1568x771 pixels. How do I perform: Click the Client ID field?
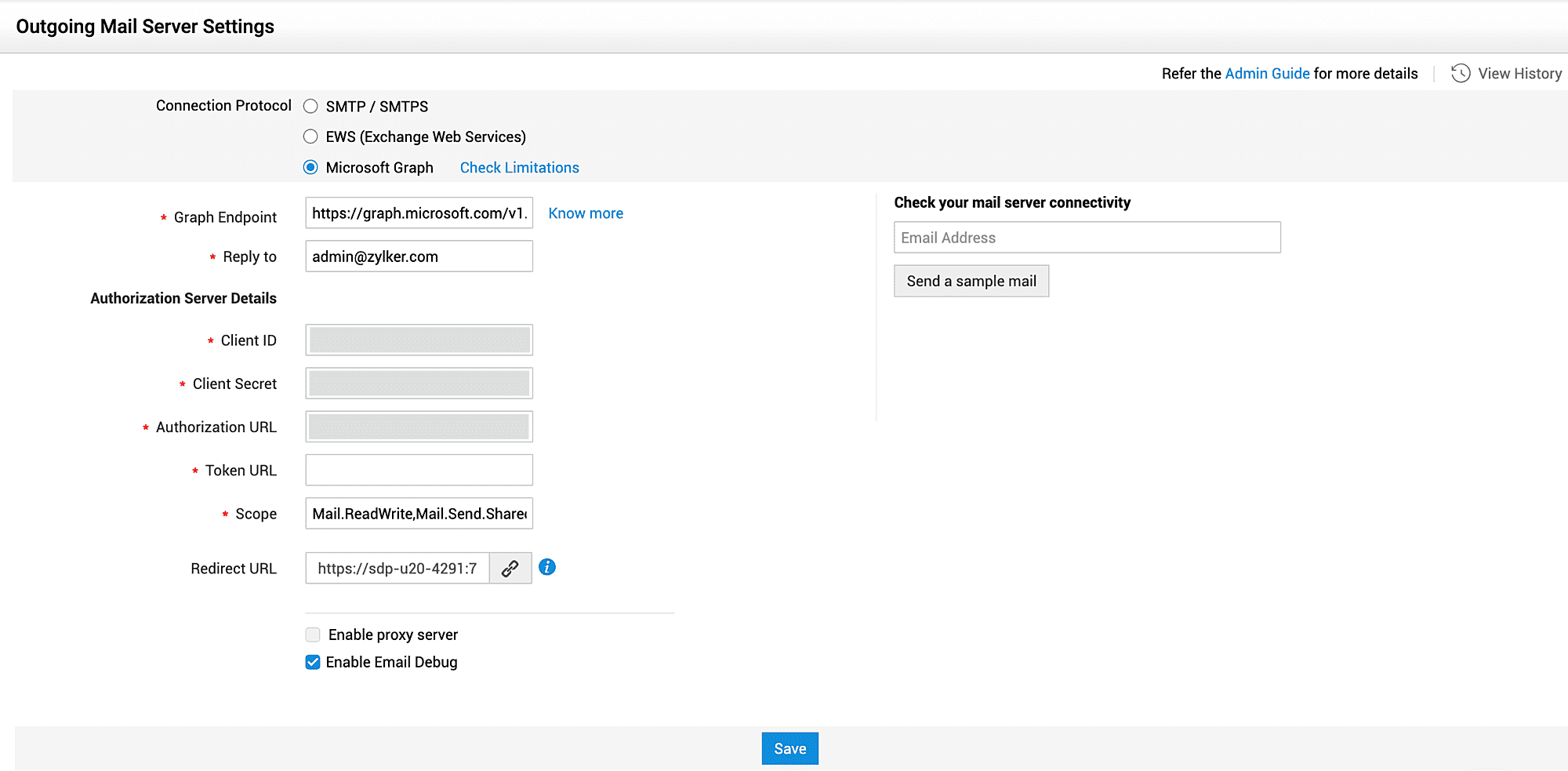click(x=419, y=340)
